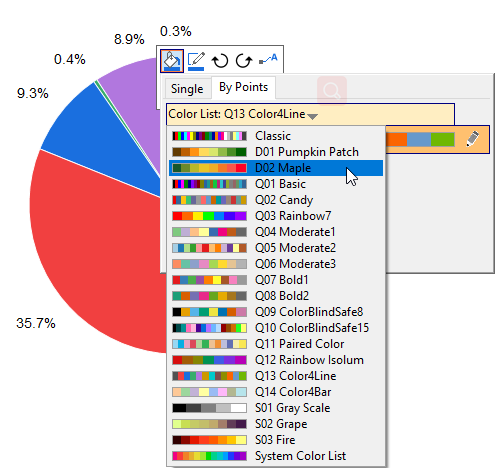The image size is (496, 468).
Task: Pick Q06 Moderate3 from the list
Action: coord(276,264)
